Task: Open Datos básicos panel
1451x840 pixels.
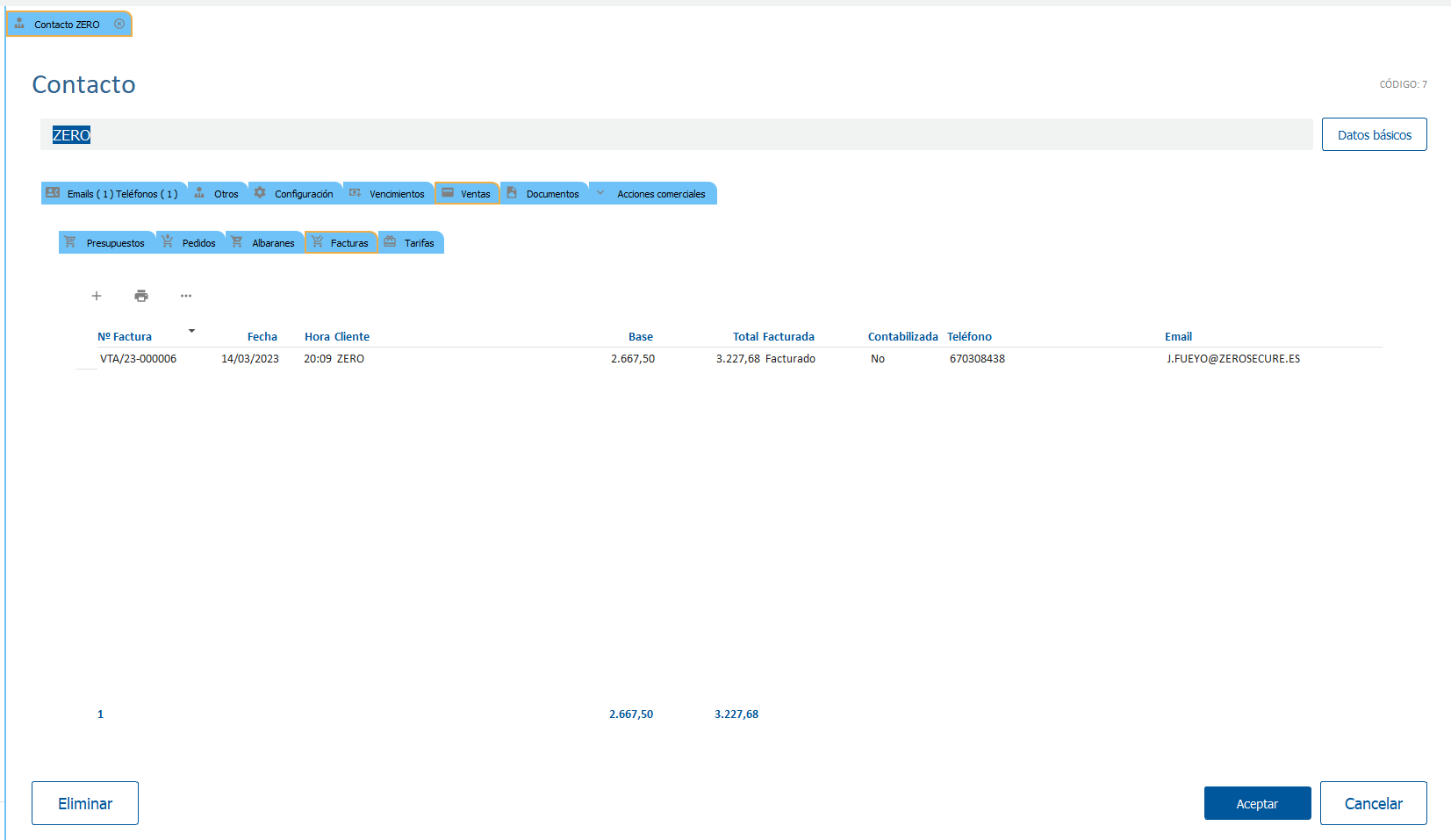Action: pyautogui.click(x=1374, y=134)
